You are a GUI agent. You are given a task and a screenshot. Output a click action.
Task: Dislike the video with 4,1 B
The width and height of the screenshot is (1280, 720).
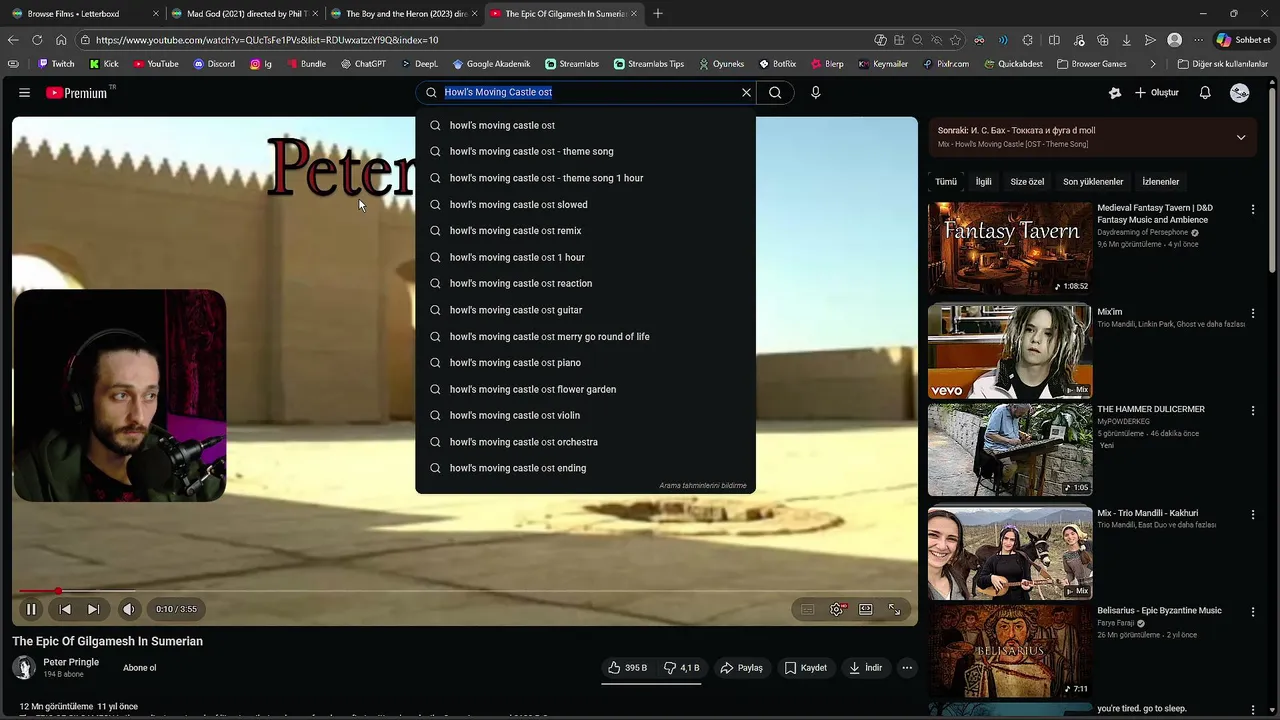tap(682, 667)
